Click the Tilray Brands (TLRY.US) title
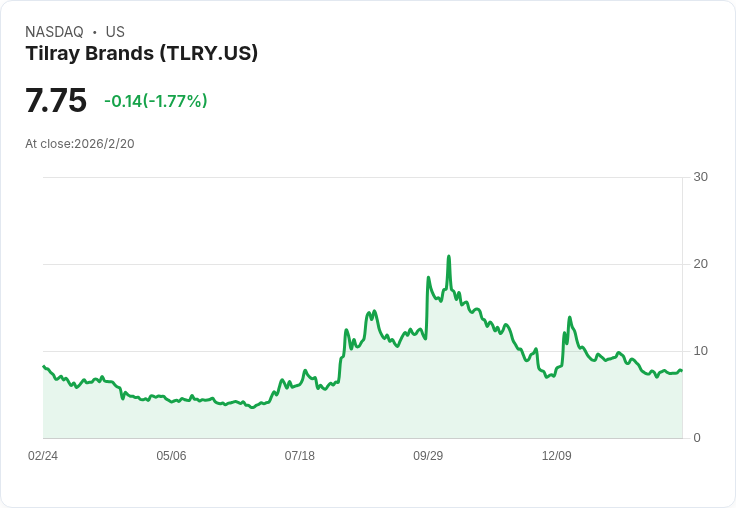736x508 pixels. 141,54
